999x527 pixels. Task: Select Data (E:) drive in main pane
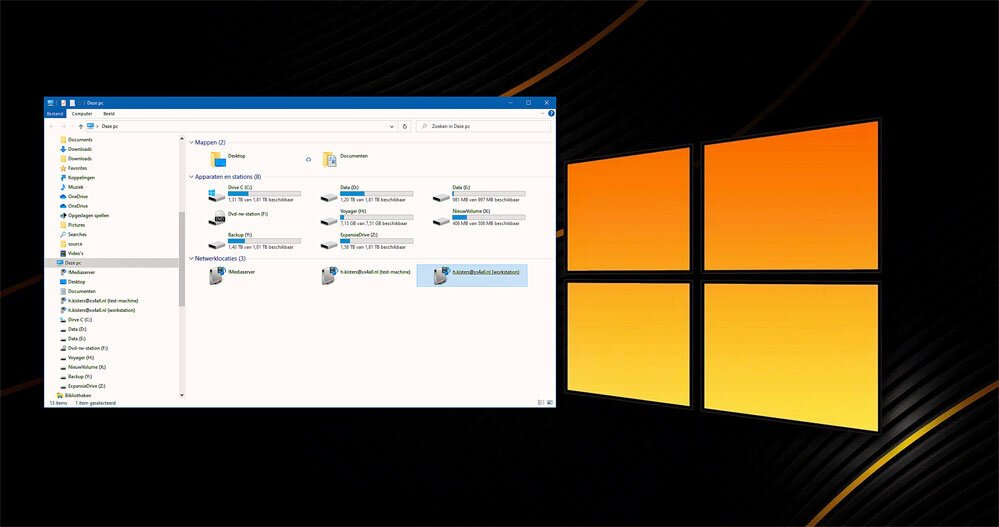(x=479, y=194)
